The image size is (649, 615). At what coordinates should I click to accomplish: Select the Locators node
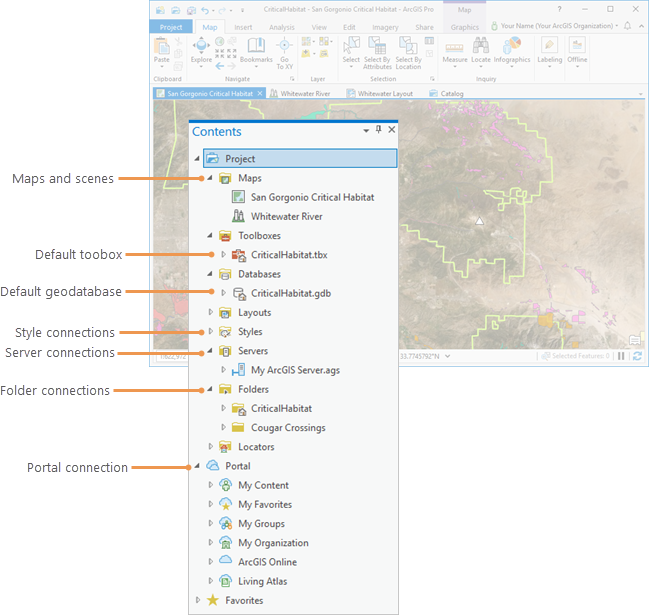256,447
